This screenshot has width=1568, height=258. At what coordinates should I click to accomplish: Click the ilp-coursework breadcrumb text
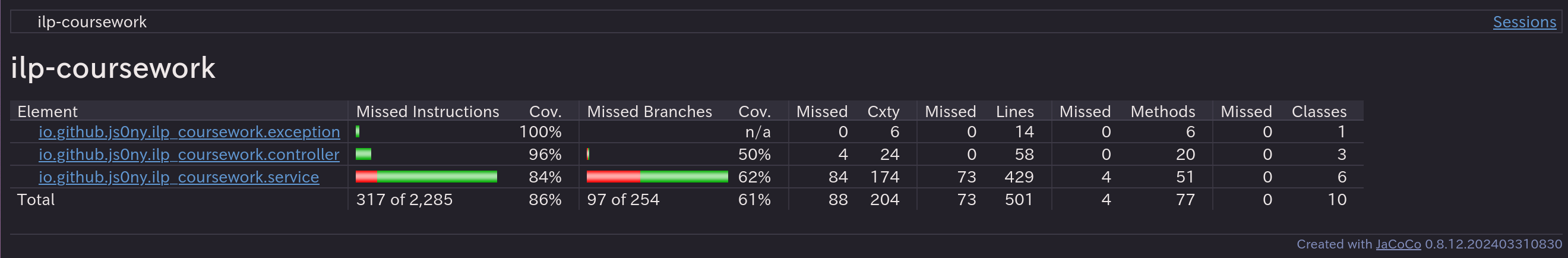pos(92,22)
